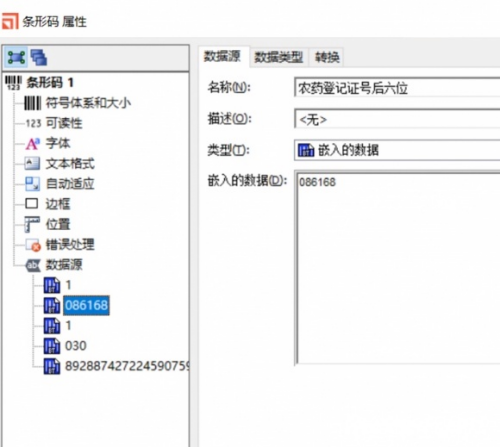Screen dimensions: 500x447
Task: Select 错误处理 in the property tree
Action: [x=70, y=245]
